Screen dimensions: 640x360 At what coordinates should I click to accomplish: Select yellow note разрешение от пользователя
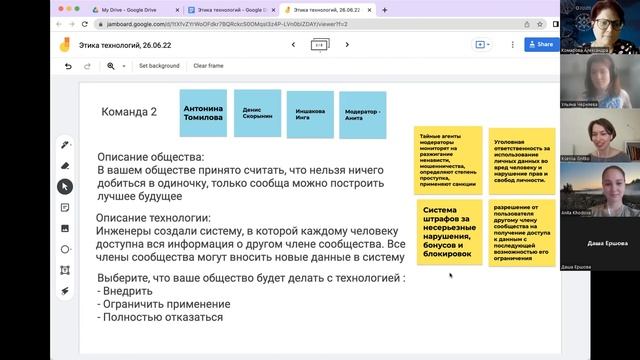522,233
